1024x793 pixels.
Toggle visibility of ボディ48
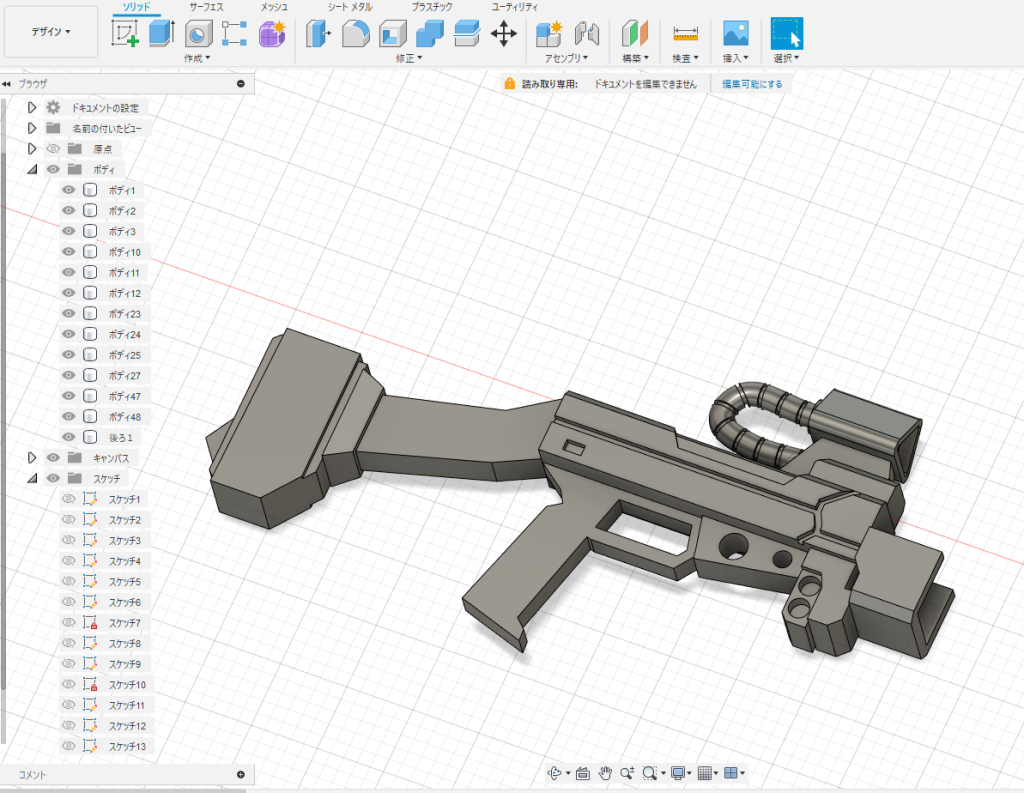point(69,417)
